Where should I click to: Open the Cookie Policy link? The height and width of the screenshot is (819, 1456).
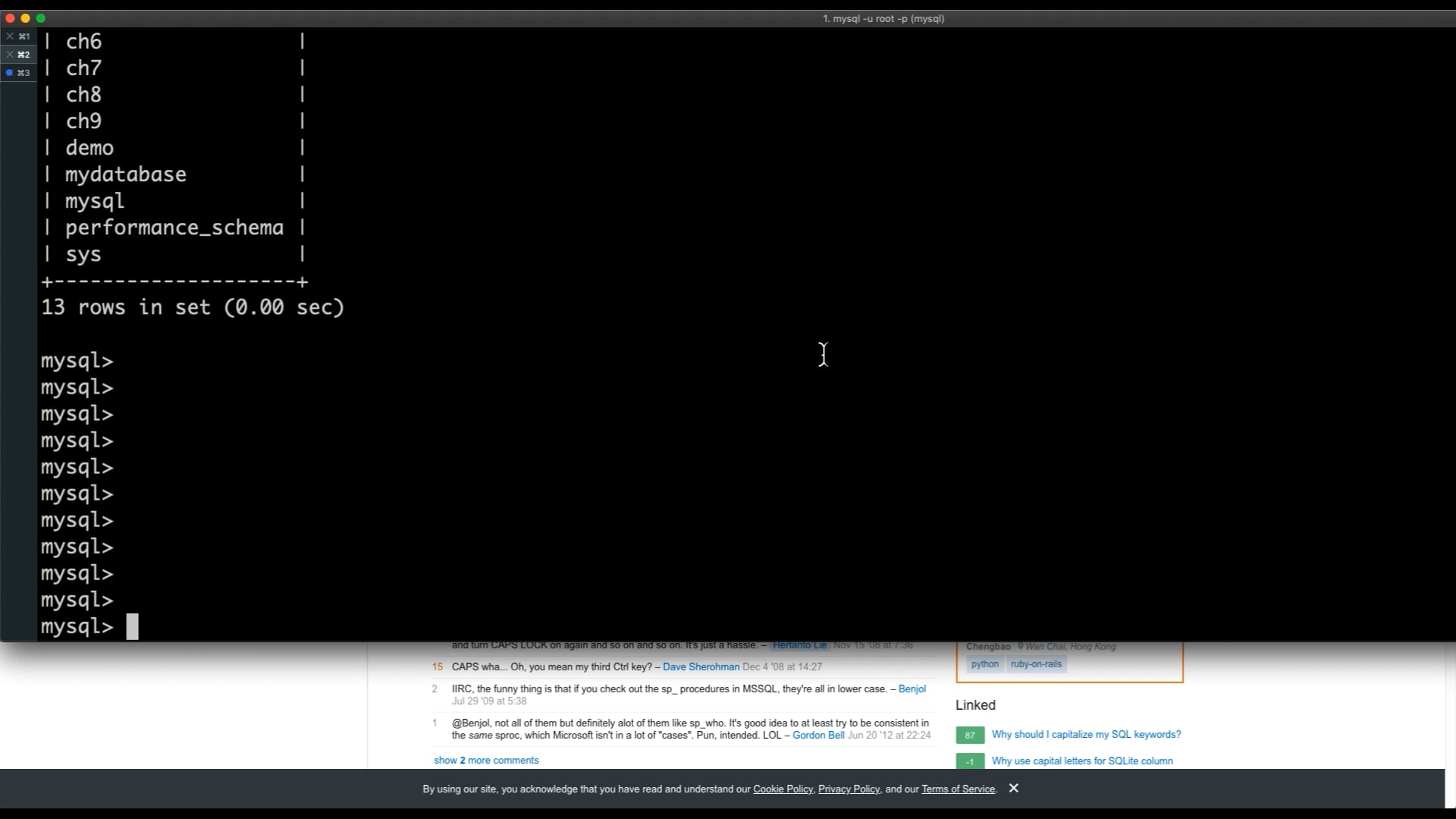pos(783,789)
